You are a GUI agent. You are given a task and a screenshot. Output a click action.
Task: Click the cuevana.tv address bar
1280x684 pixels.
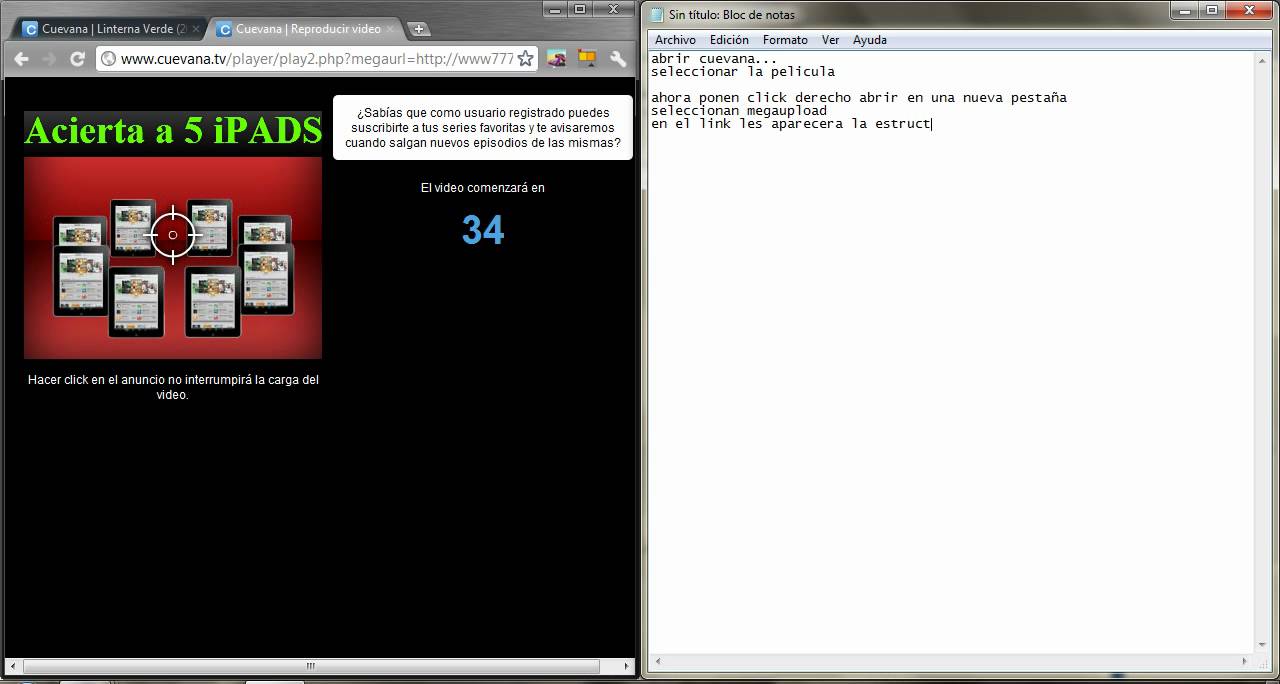point(317,59)
